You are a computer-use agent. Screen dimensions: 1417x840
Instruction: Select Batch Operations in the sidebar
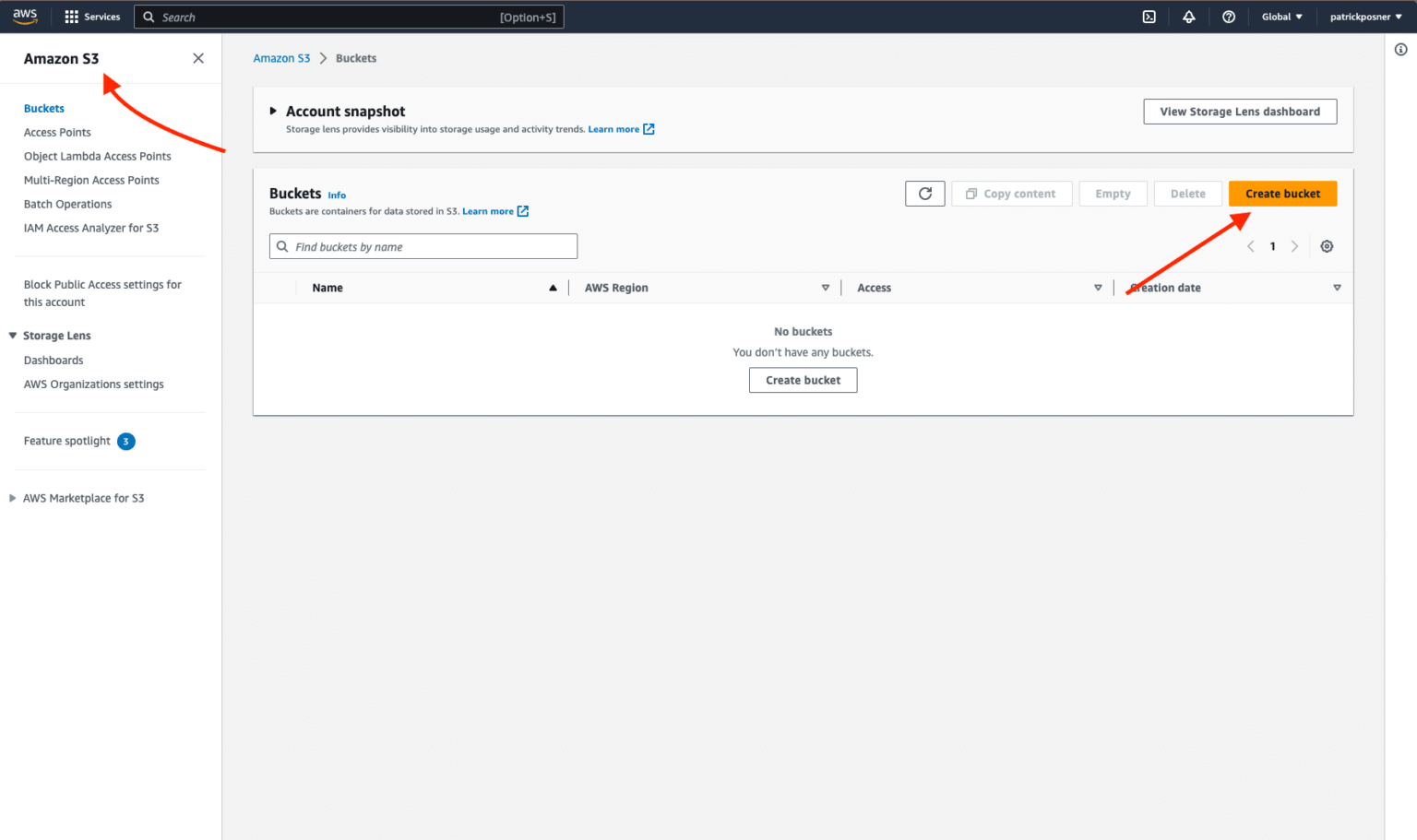tap(67, 204)
